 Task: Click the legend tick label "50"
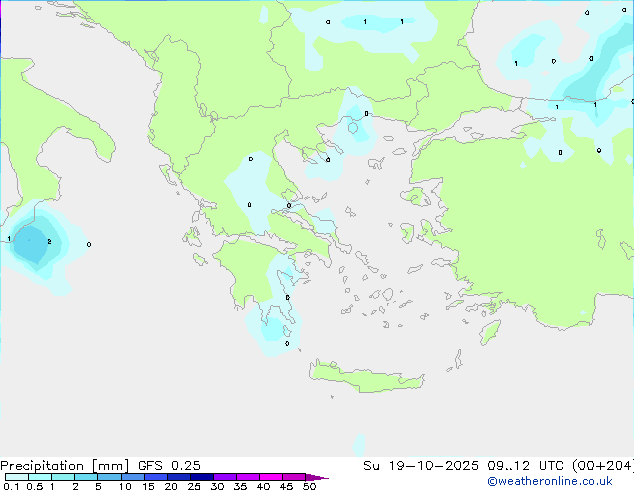[310, 486]
